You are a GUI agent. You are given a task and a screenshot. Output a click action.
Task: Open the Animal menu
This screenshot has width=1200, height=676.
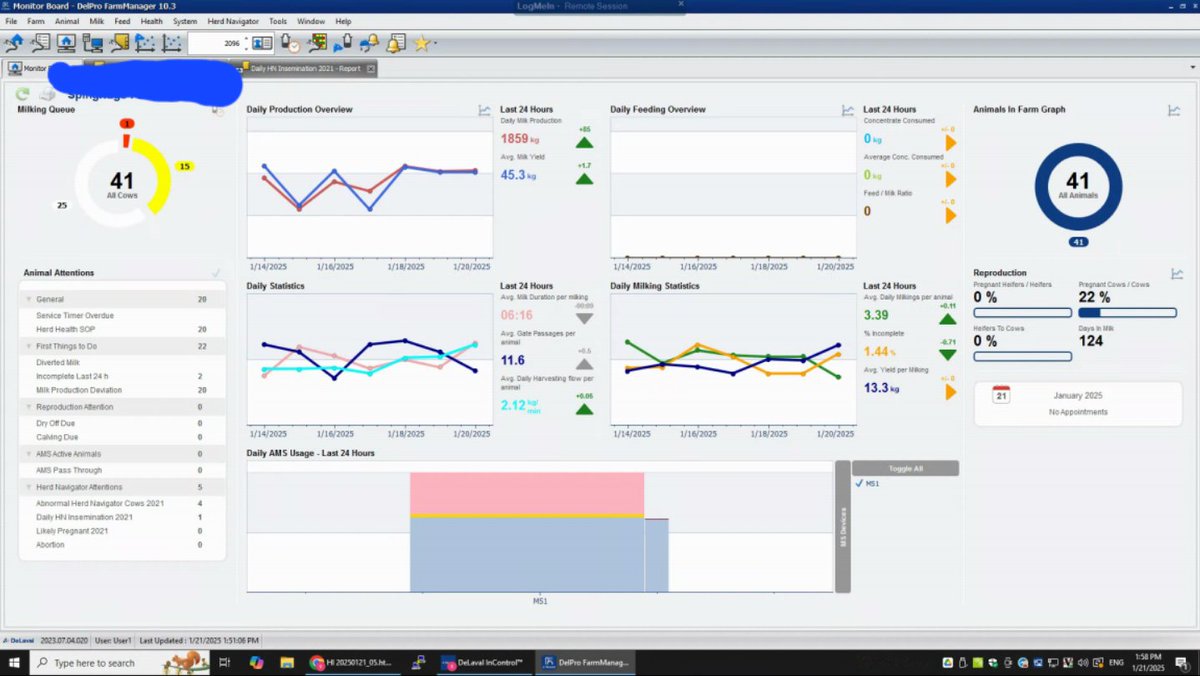[67, 21]
